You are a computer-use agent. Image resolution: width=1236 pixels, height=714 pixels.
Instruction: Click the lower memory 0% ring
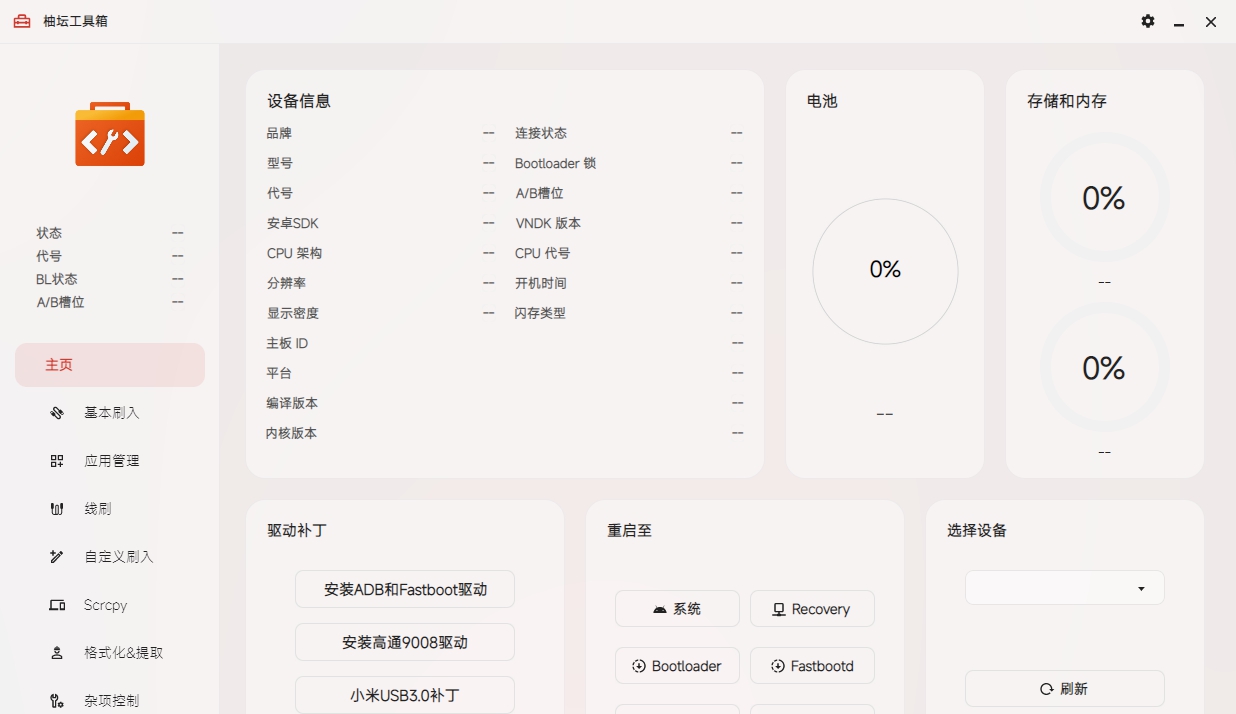[1104, 368]
